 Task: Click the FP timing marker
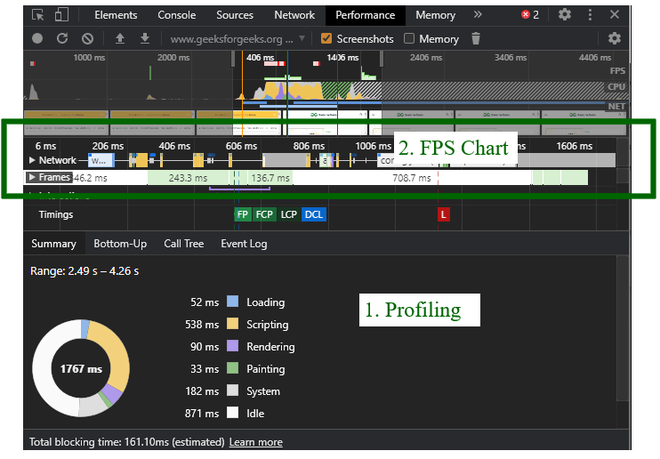pyautogui.click(x=242, y=215)
